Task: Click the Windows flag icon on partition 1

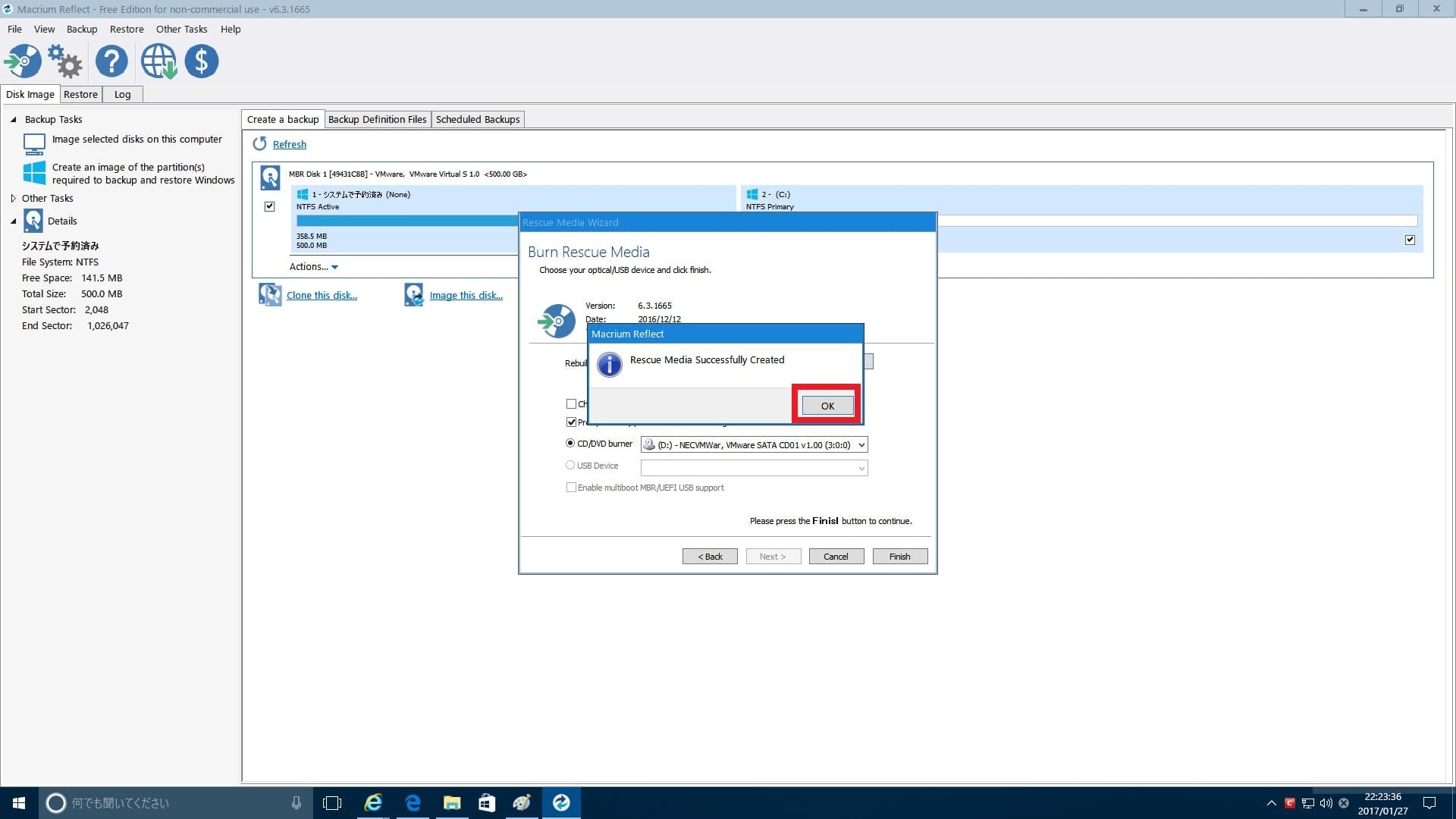Action: pos(303,194)
